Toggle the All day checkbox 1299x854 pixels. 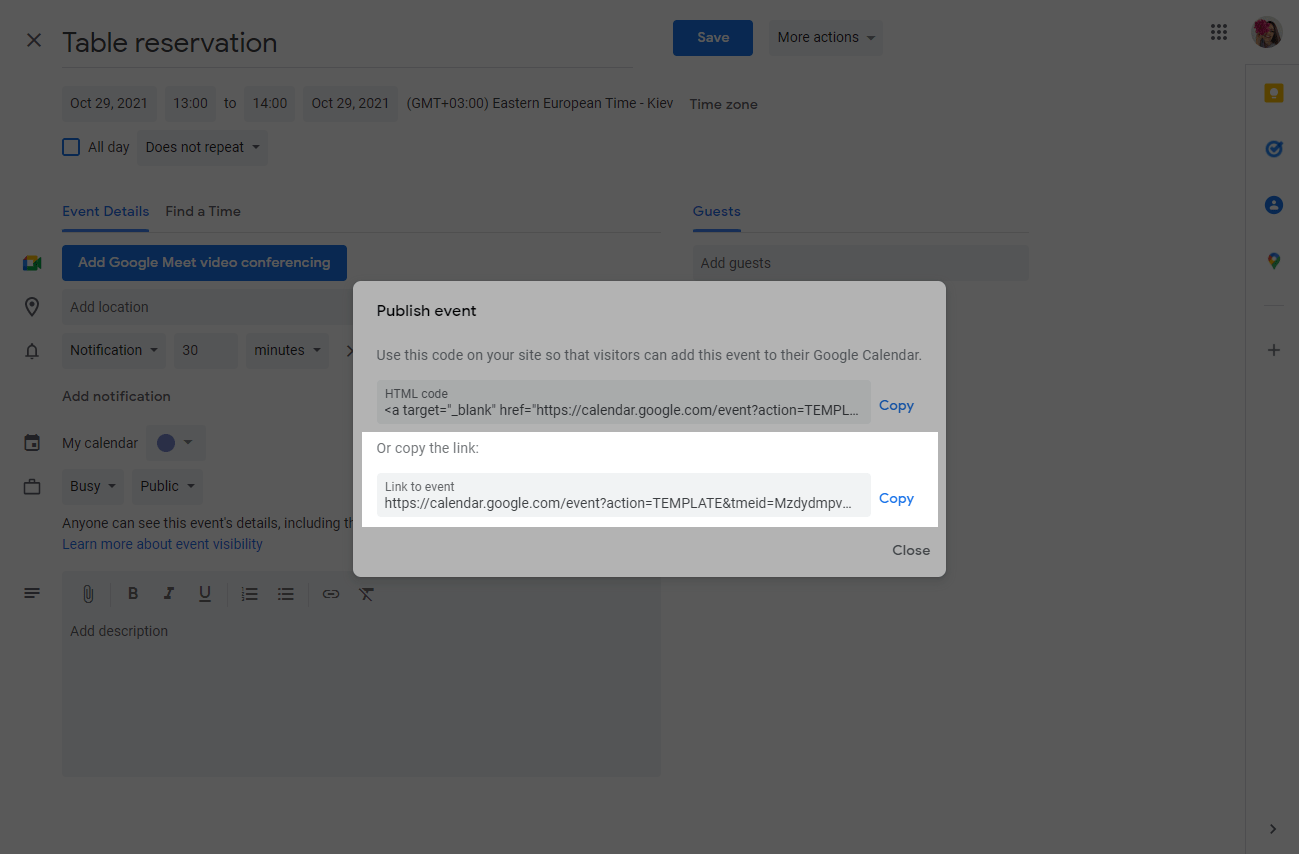(x=71, y=147)
